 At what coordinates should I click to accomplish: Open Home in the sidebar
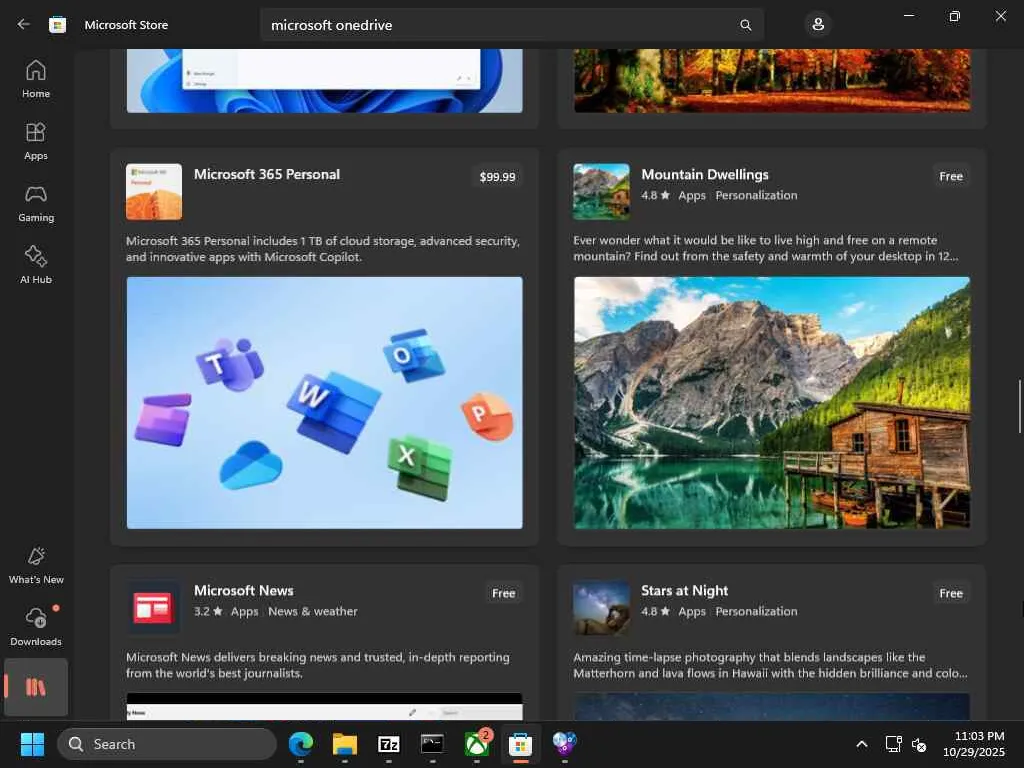(x=36, y=79)
